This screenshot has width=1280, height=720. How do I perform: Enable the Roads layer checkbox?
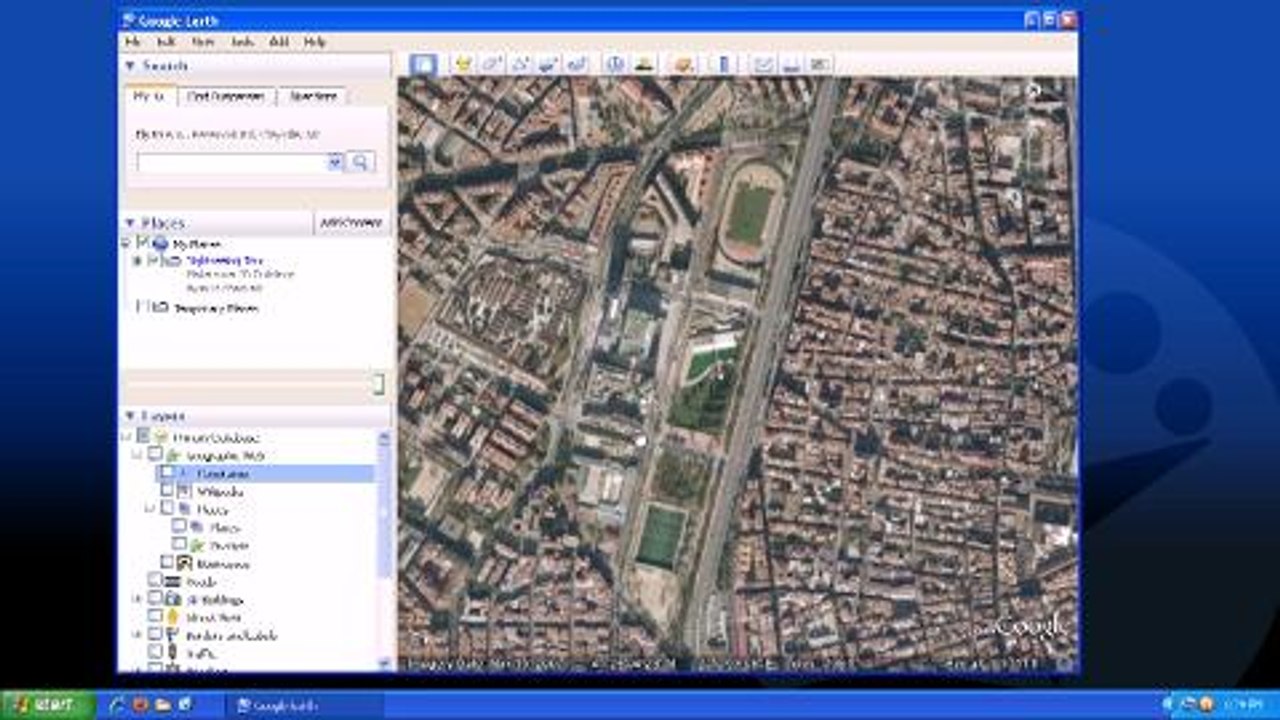(155, 582)
